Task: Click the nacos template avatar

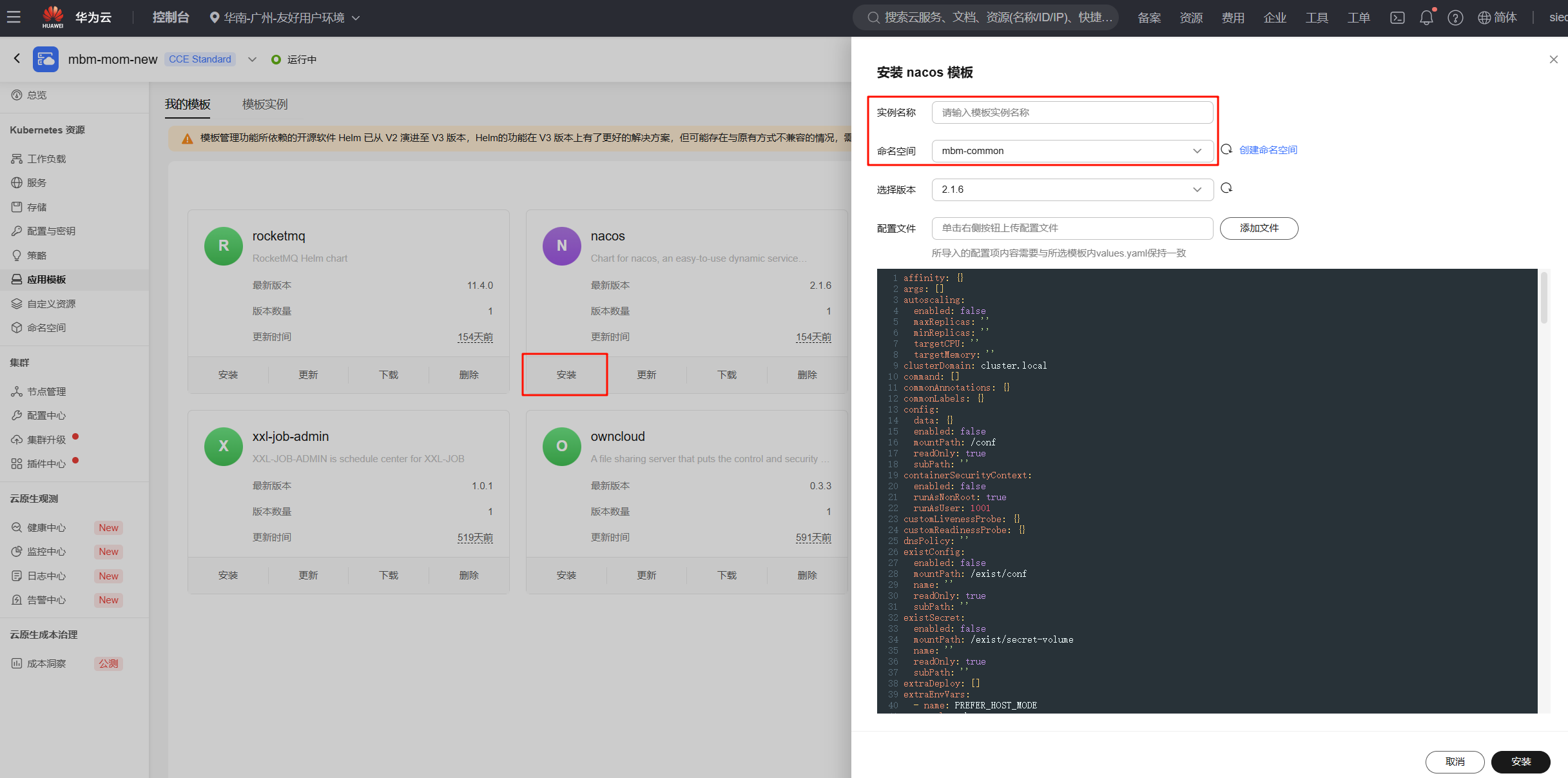Action: 562,246
